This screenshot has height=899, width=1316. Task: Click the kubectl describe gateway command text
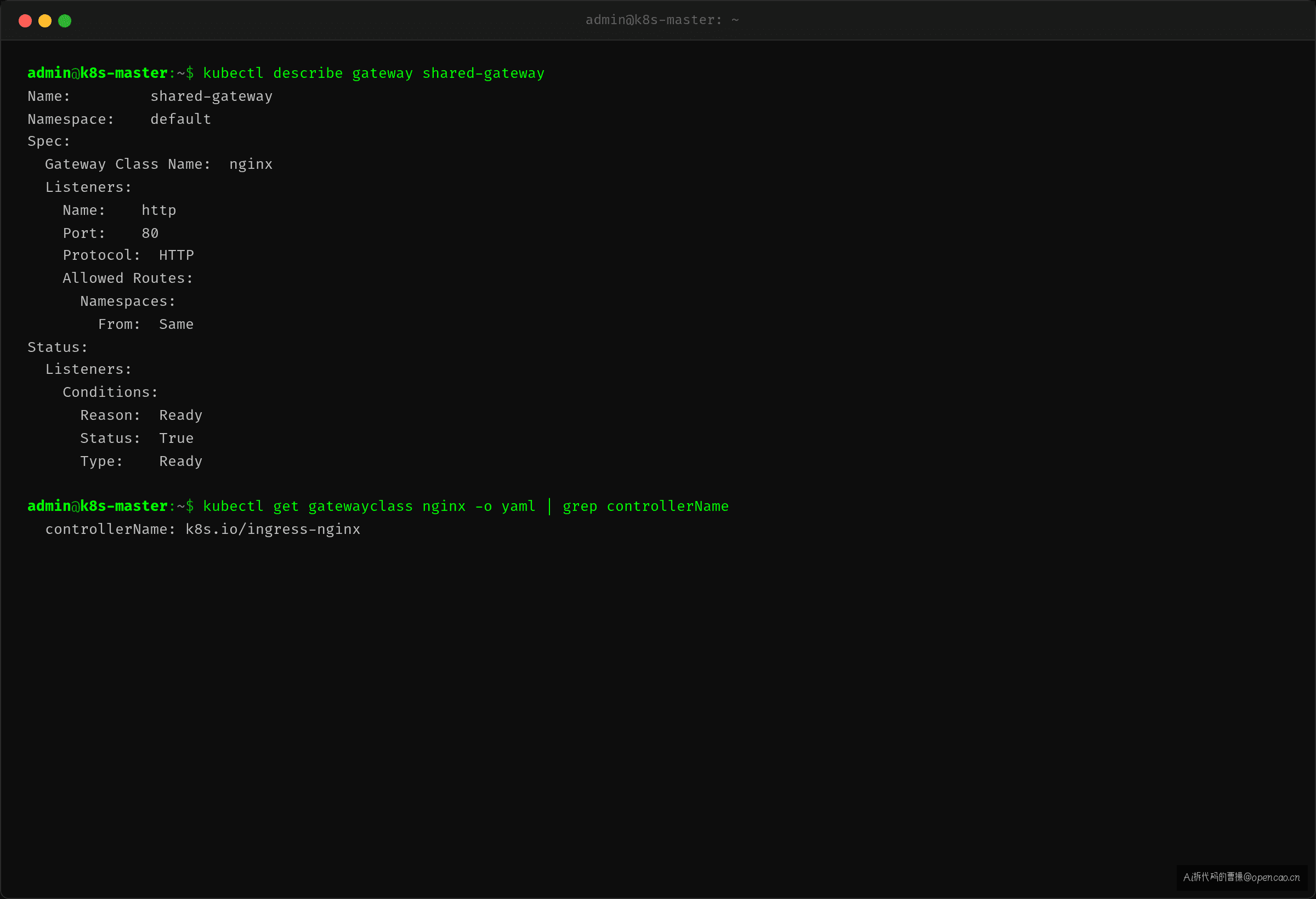(x=374, y=73)
